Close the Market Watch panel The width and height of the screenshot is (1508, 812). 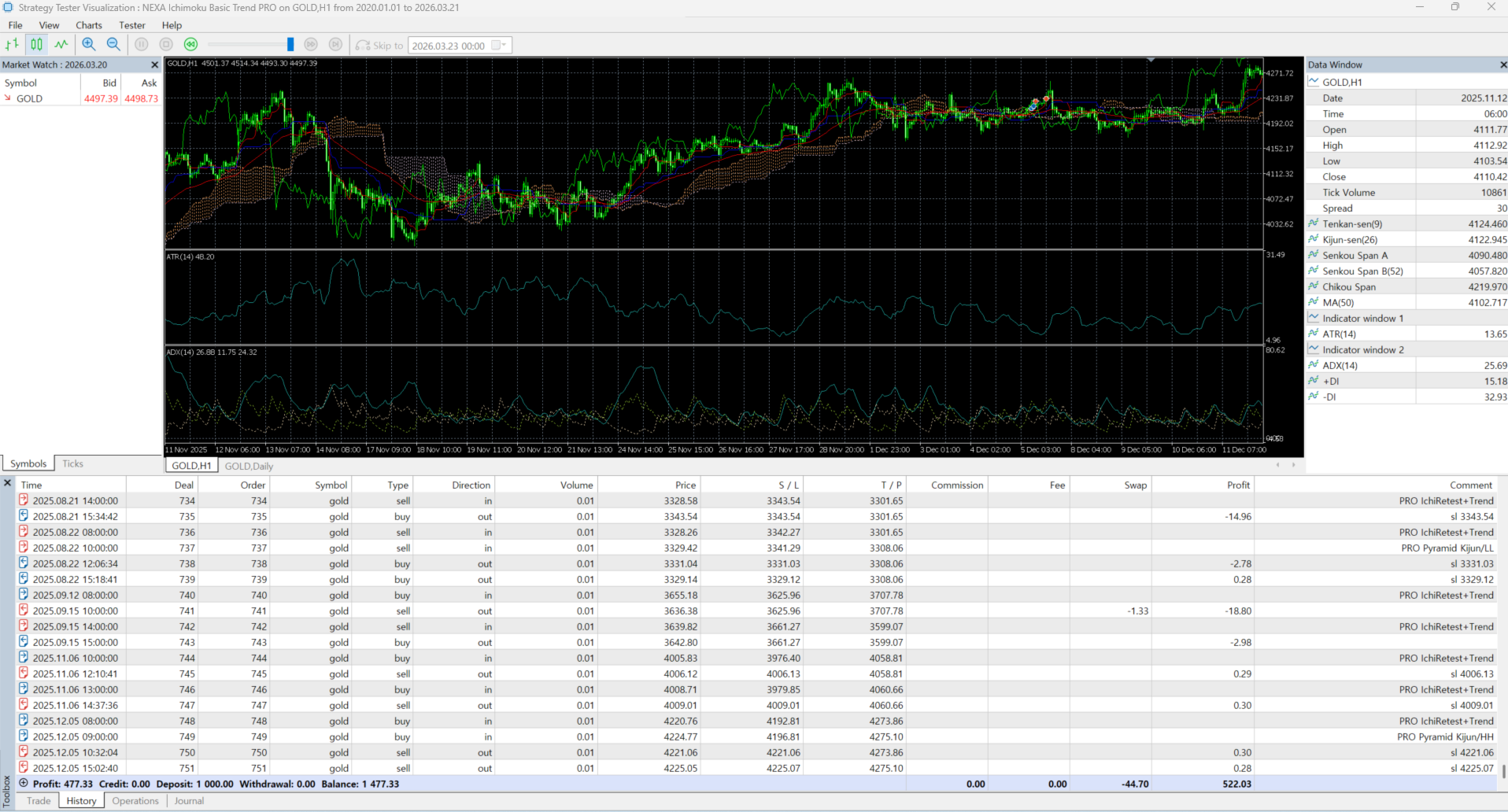coord(154,65)
